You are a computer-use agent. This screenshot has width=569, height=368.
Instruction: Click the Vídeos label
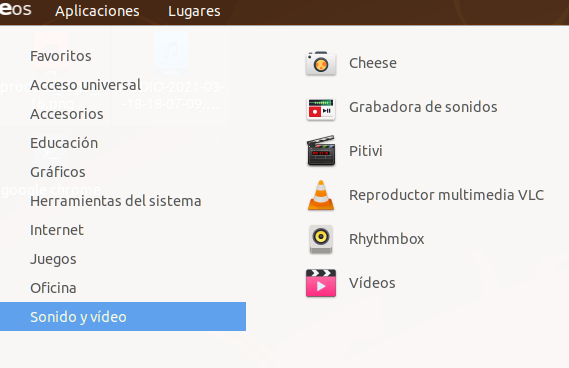(372, 283)
